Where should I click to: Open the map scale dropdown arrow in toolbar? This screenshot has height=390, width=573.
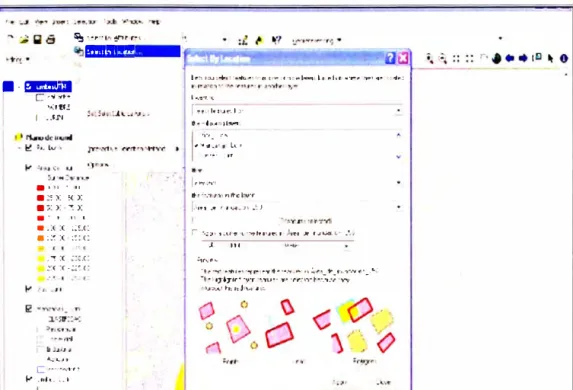[224, 40]
